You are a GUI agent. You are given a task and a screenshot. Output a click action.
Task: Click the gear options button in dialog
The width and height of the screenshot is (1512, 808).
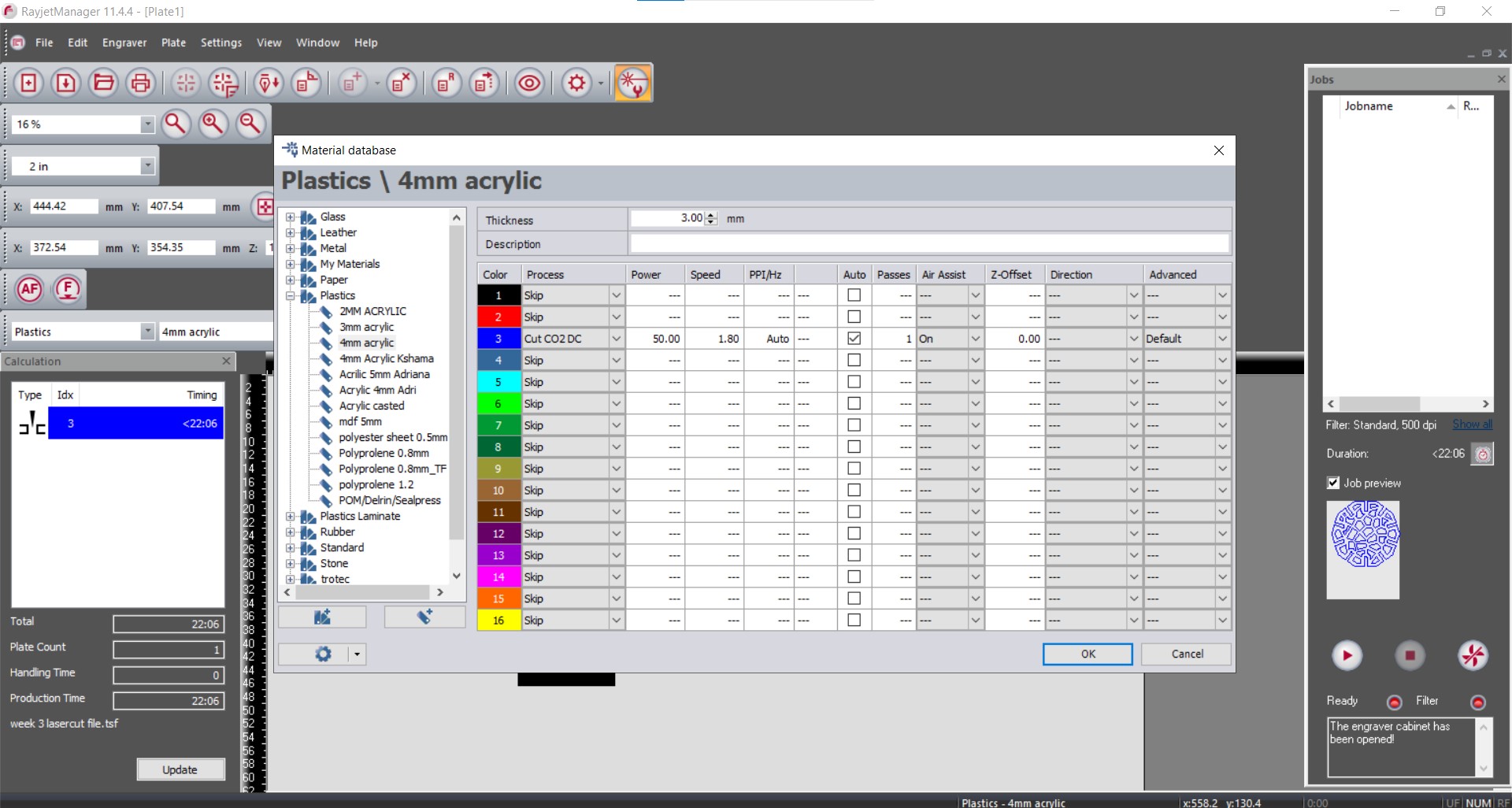[x=323, y=654]
